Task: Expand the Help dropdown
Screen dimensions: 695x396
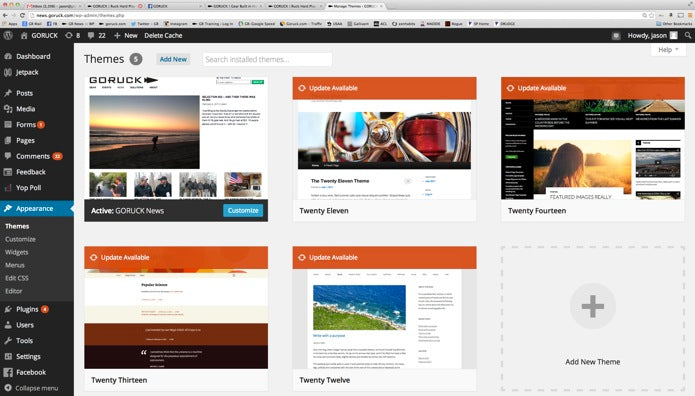Action: point(668,50)
